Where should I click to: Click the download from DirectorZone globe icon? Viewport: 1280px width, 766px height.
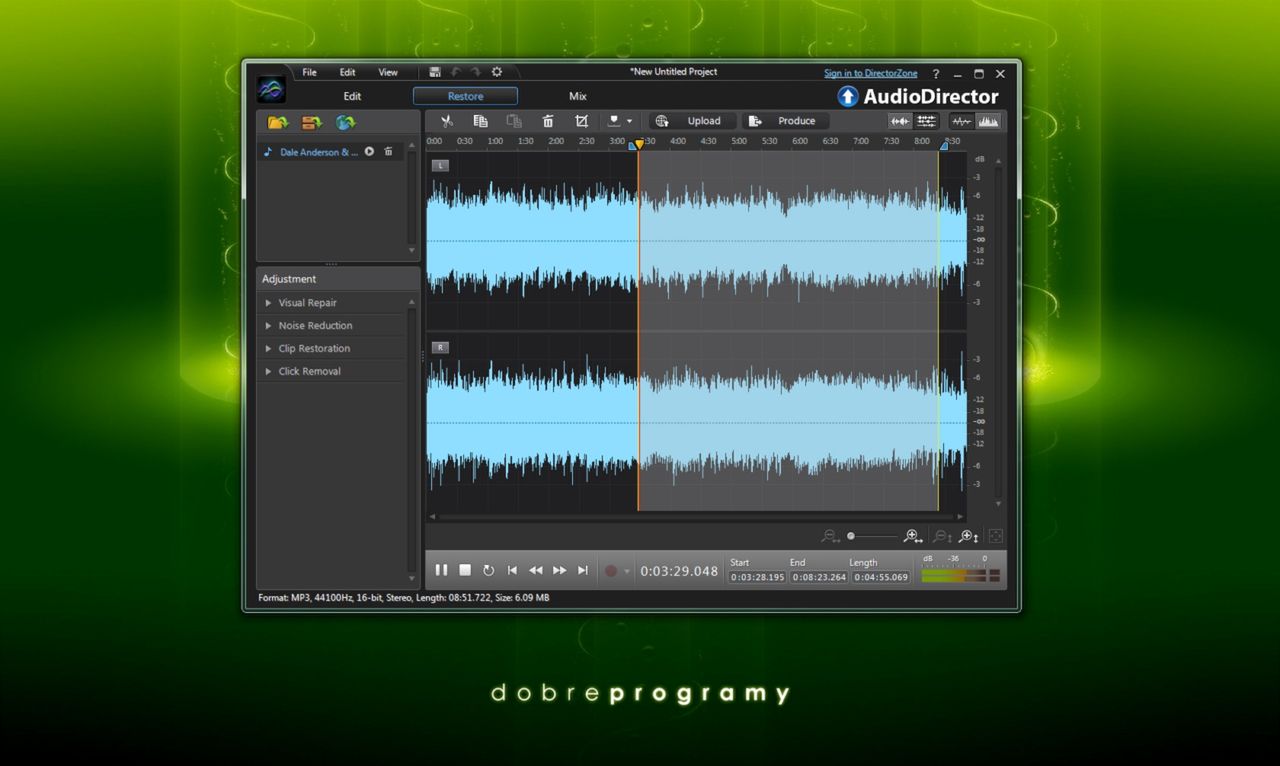345,122
